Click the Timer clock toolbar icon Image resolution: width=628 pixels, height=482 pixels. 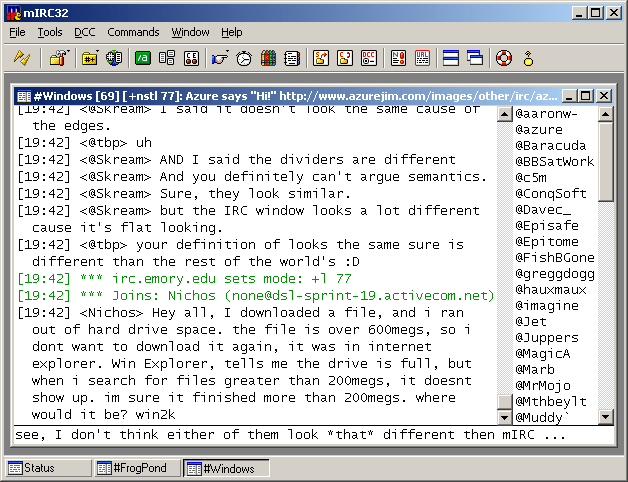coord(244,58)
